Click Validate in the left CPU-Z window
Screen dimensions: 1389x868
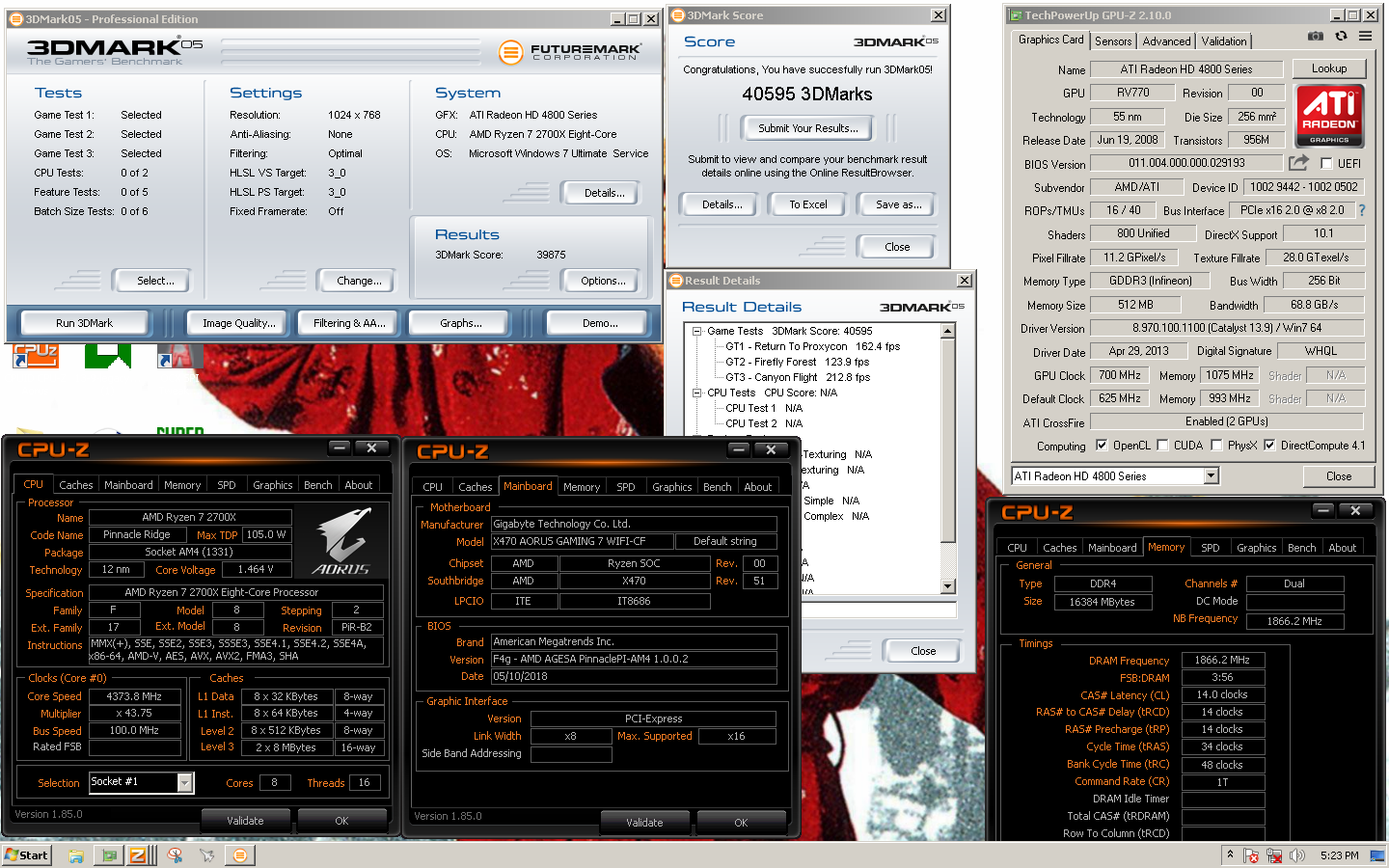pyautogui.click(x=245, y=821)
